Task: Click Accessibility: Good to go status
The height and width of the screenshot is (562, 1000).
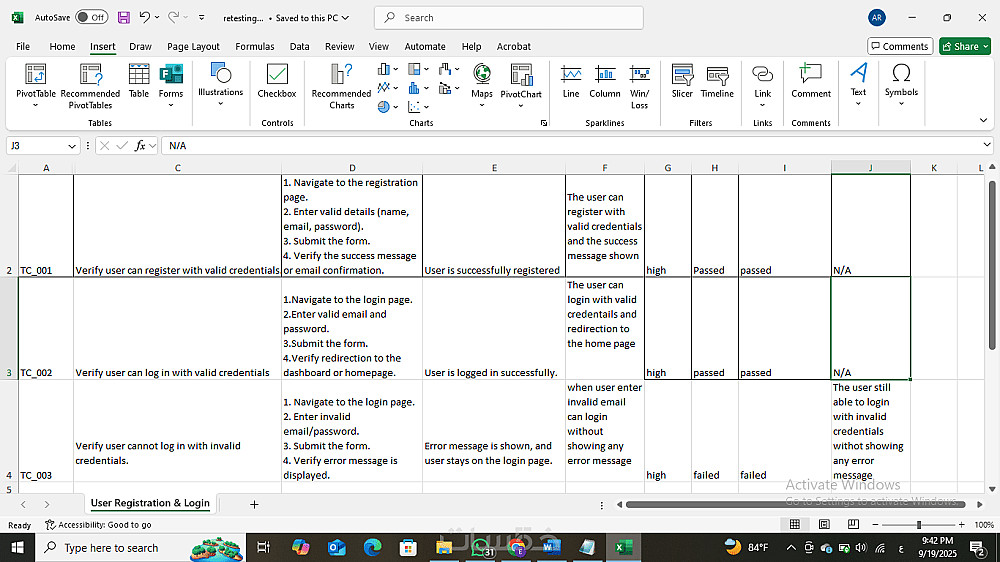Action: click(x=98, y=524)
